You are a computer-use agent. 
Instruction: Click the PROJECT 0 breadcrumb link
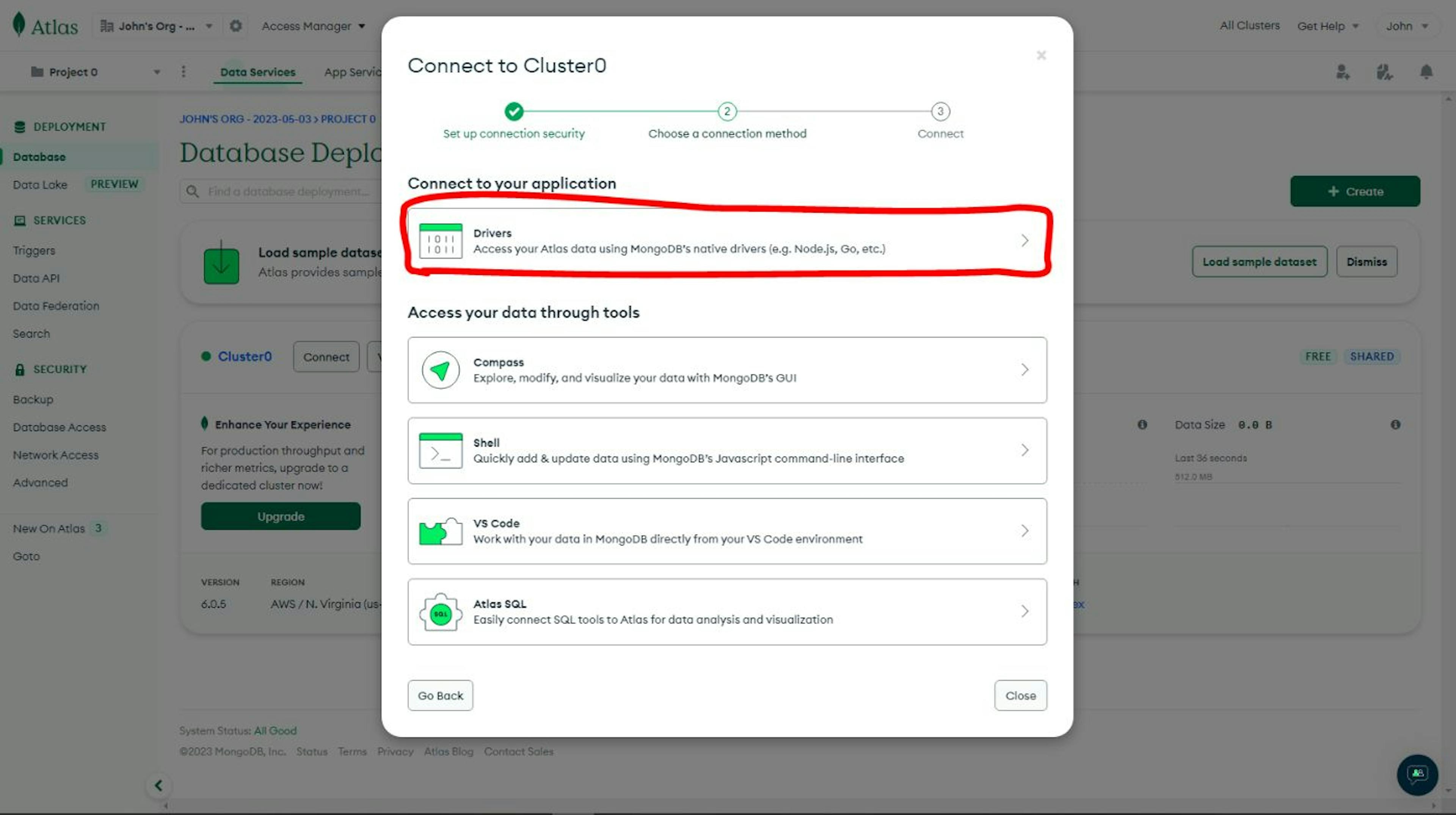(x=348, y=119)
